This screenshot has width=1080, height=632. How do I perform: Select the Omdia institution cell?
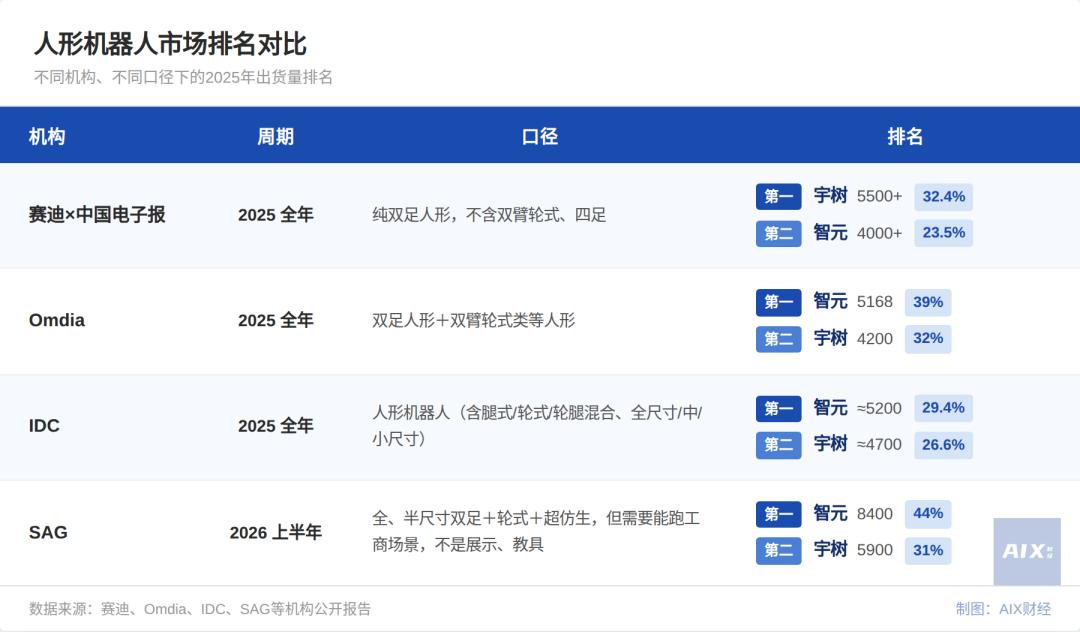pyautogui.click(x=56, y=320)
